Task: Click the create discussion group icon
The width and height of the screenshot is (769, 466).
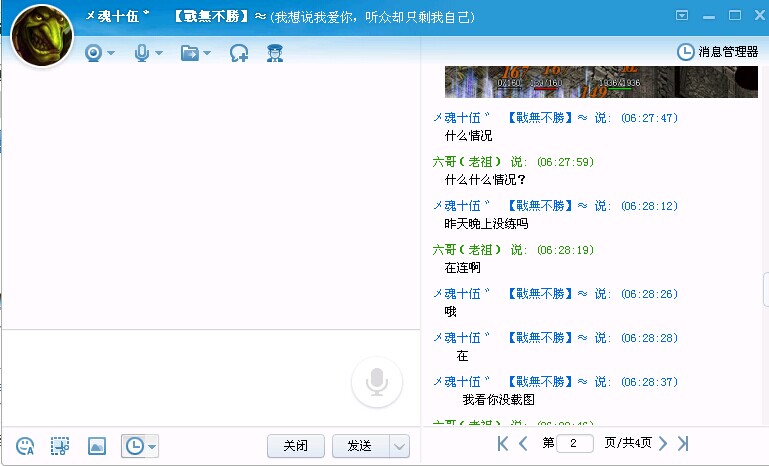Action: click(239, 53)
